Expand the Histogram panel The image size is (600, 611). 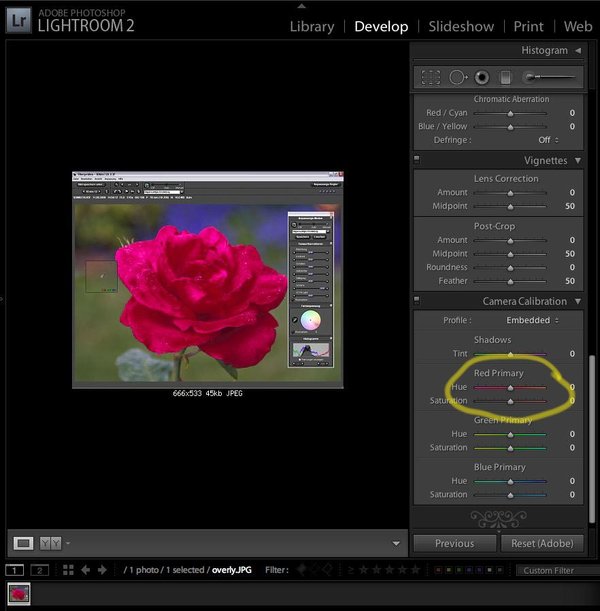pyautogui.click(x=578, y=50)
